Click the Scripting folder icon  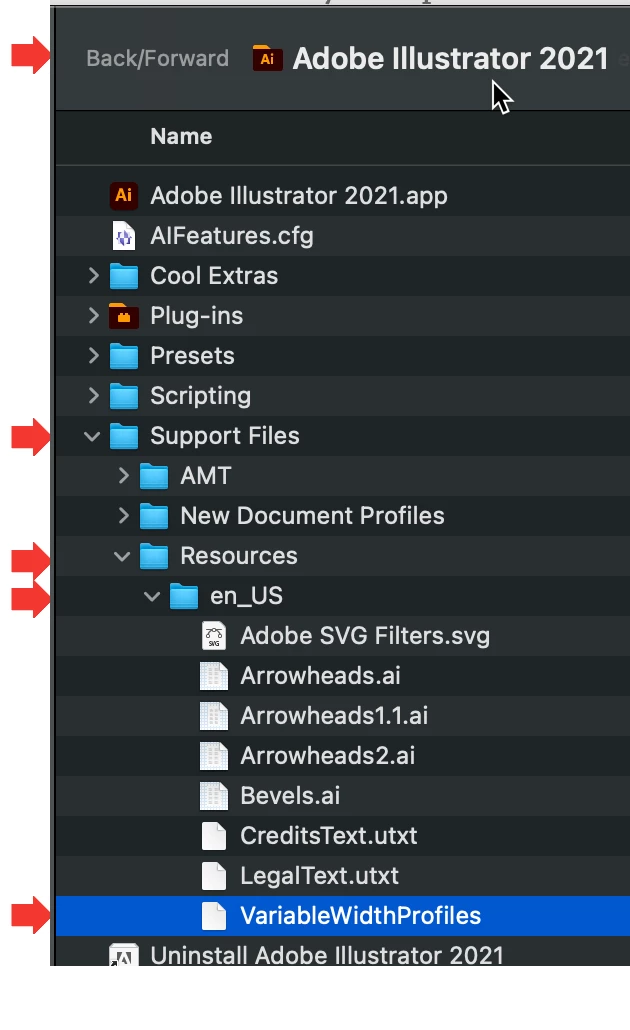pyautogui.click(x=124, y=396)
